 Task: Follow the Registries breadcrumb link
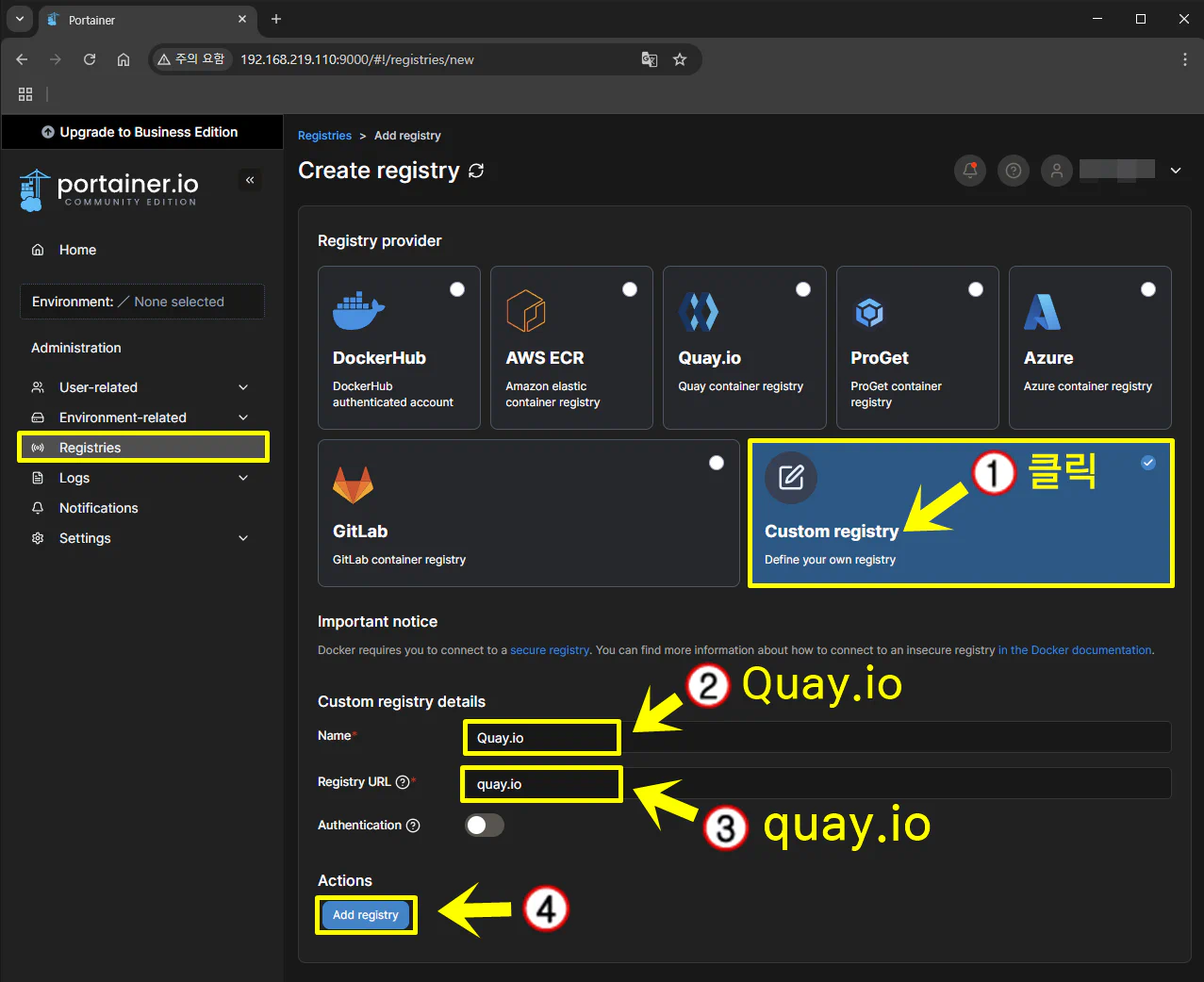[x=324, y=136]
